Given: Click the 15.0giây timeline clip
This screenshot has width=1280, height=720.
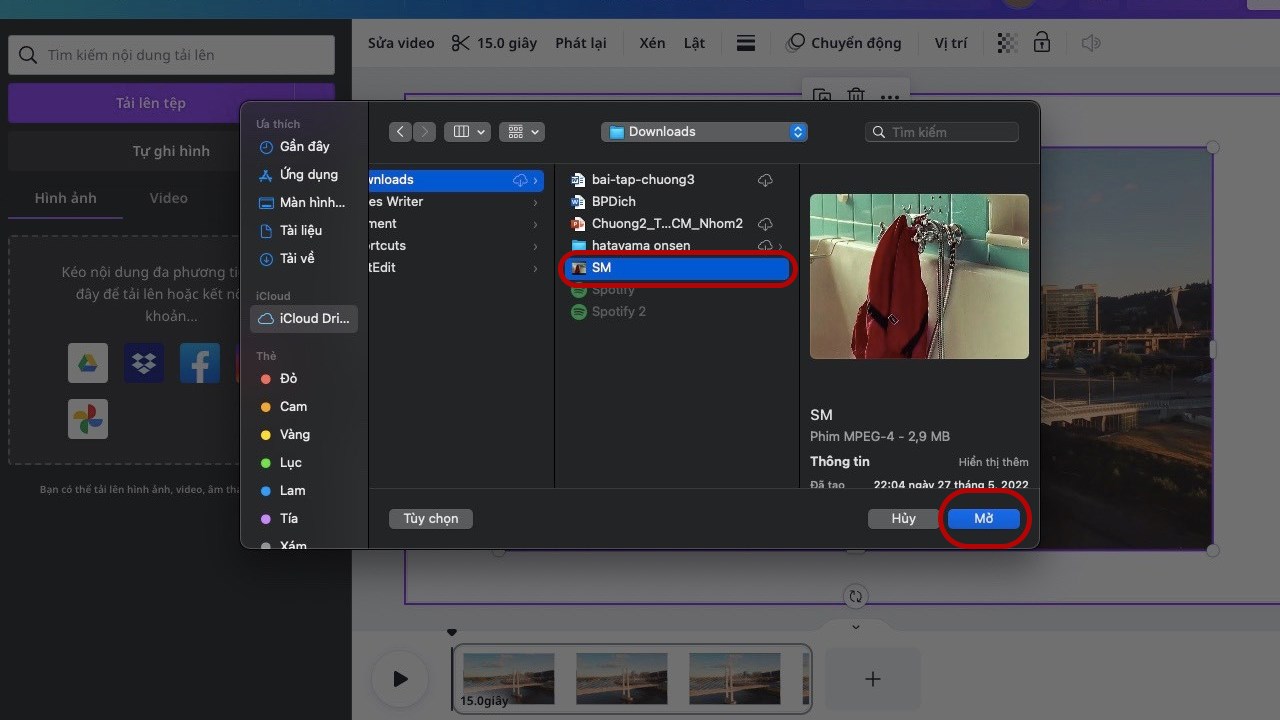Looking at the screenshot, I should click(x=632, y=679).
